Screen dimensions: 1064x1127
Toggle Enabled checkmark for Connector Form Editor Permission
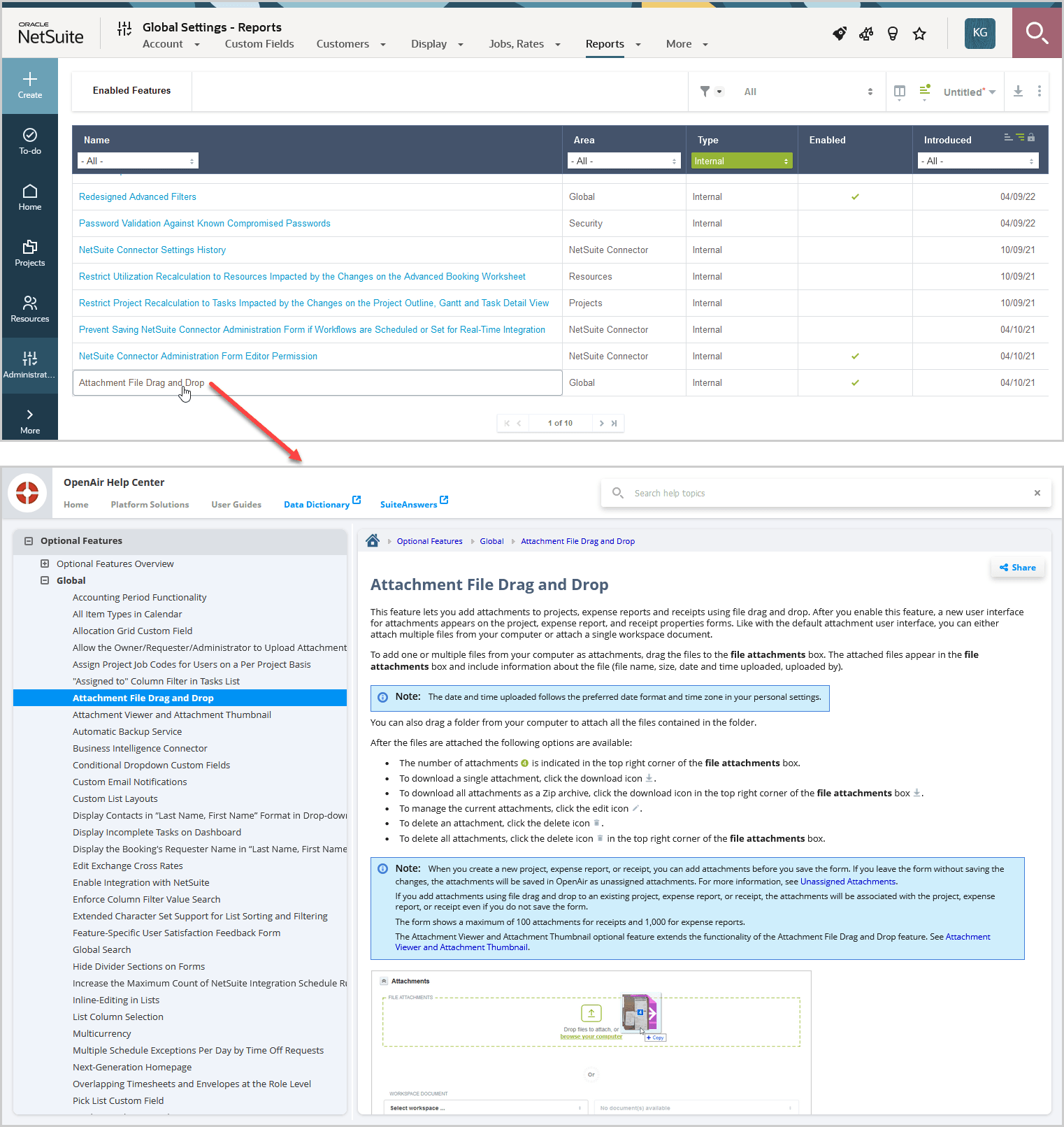click(855, 357)
